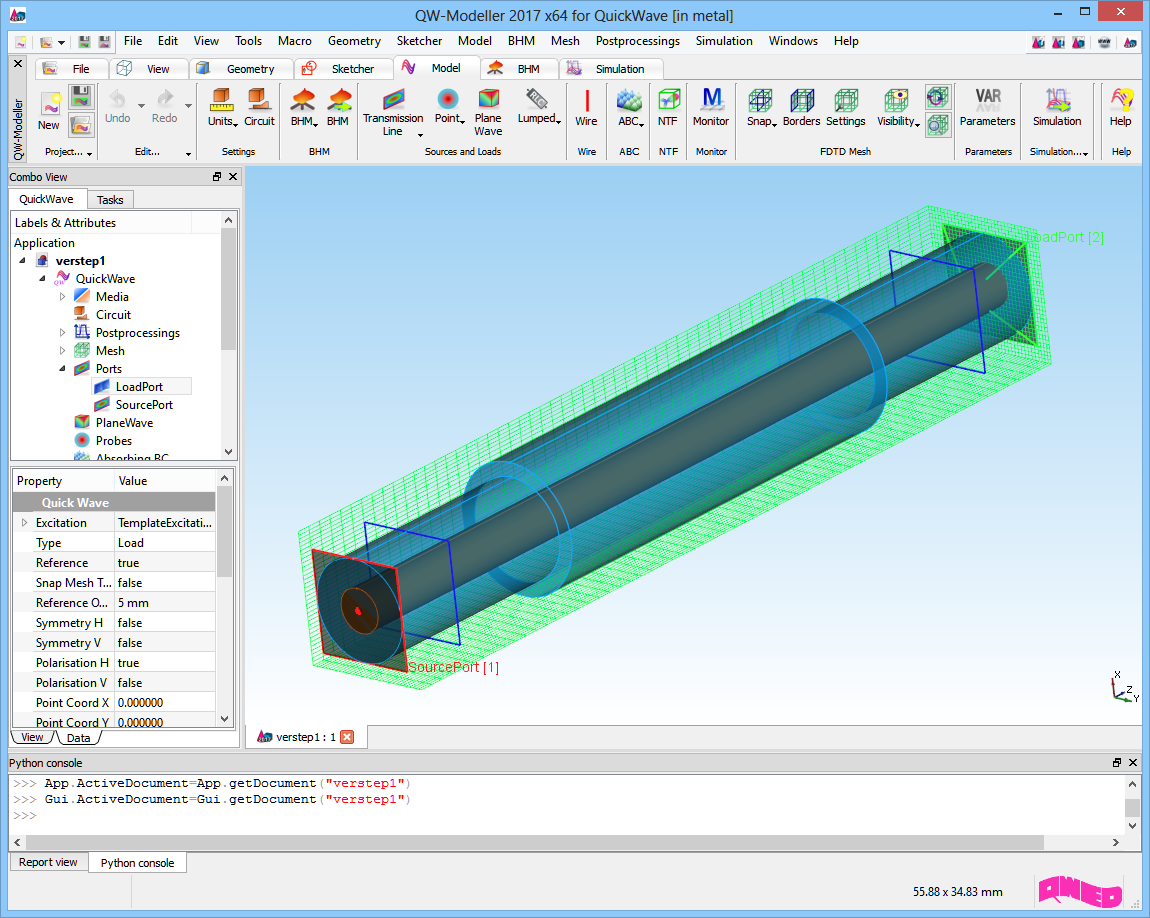Close the Combo View panel
The height and width of the screenshot is (918, 1150).
click(233, 177)
